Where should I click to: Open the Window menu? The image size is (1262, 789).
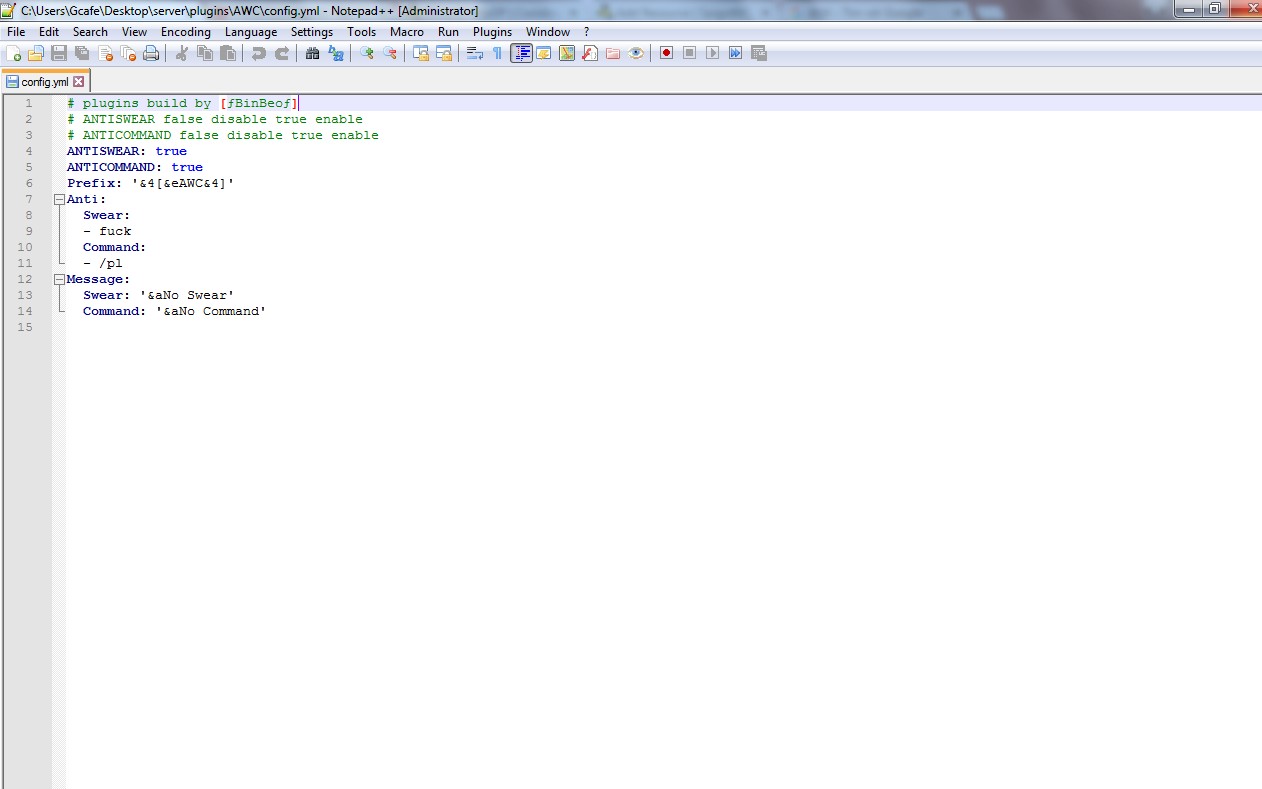548,32
